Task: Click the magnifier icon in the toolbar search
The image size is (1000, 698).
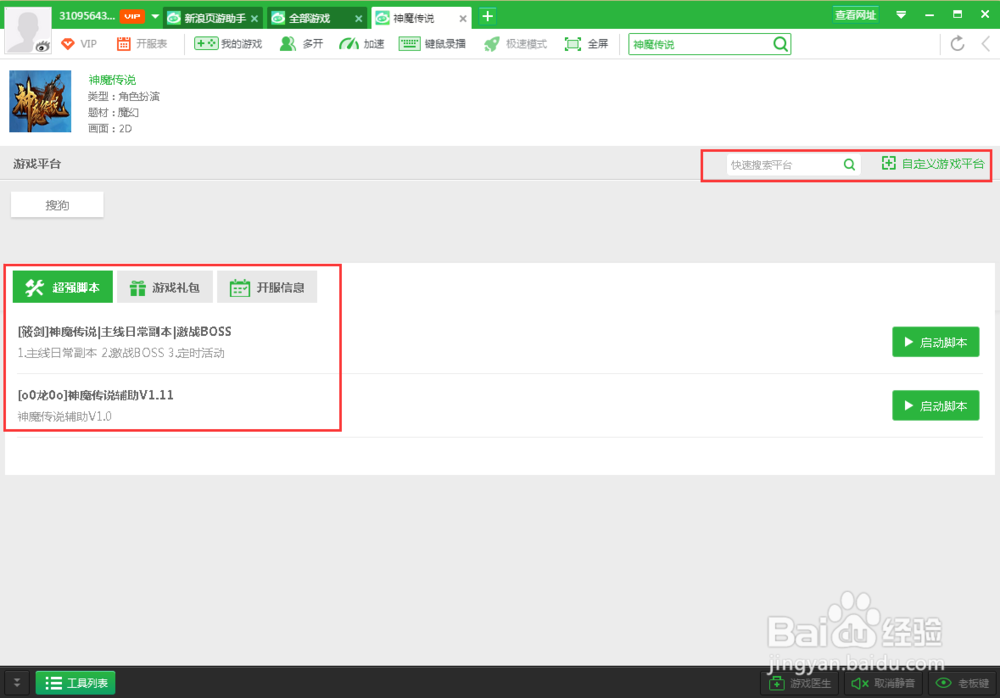Action: [x=780, y=44]
